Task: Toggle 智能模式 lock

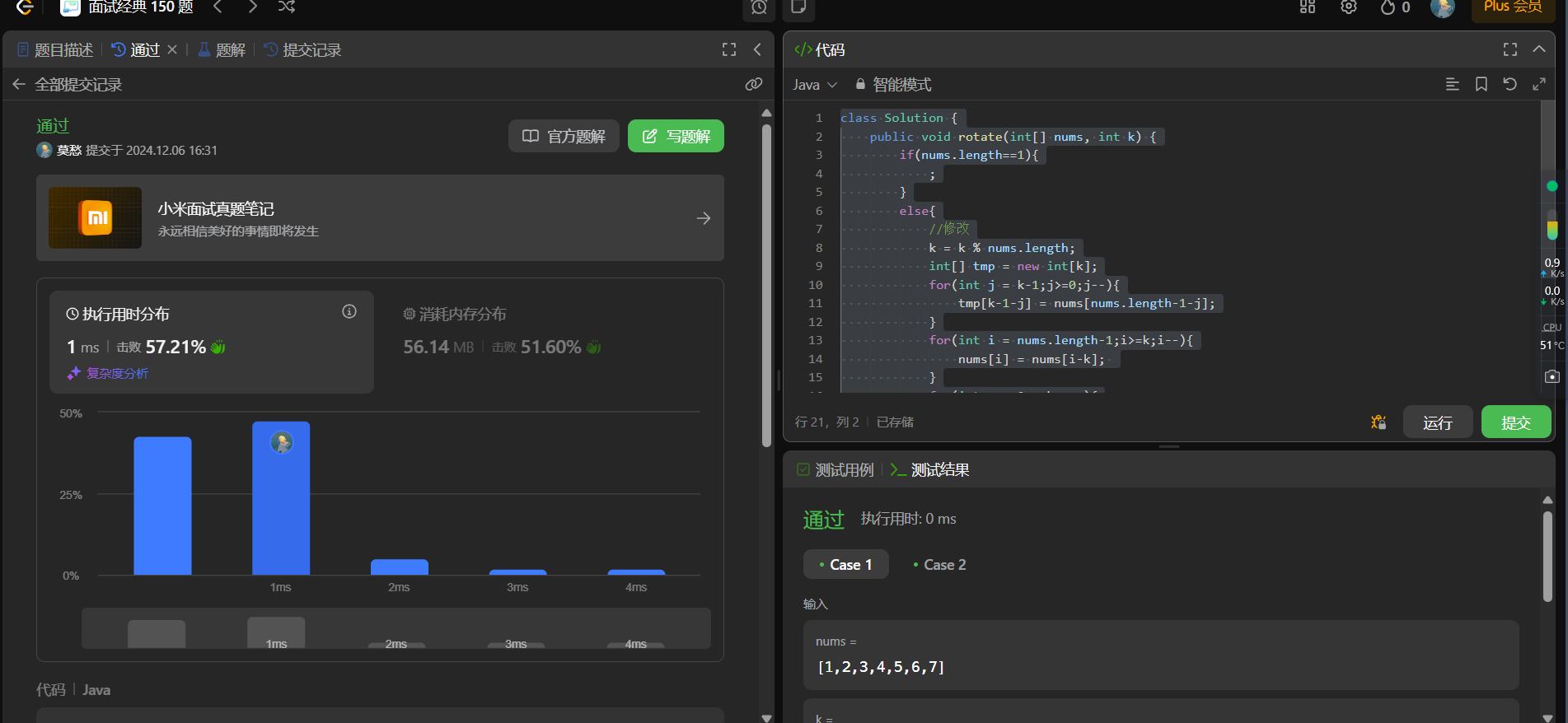Action: [x=893, y=85]
